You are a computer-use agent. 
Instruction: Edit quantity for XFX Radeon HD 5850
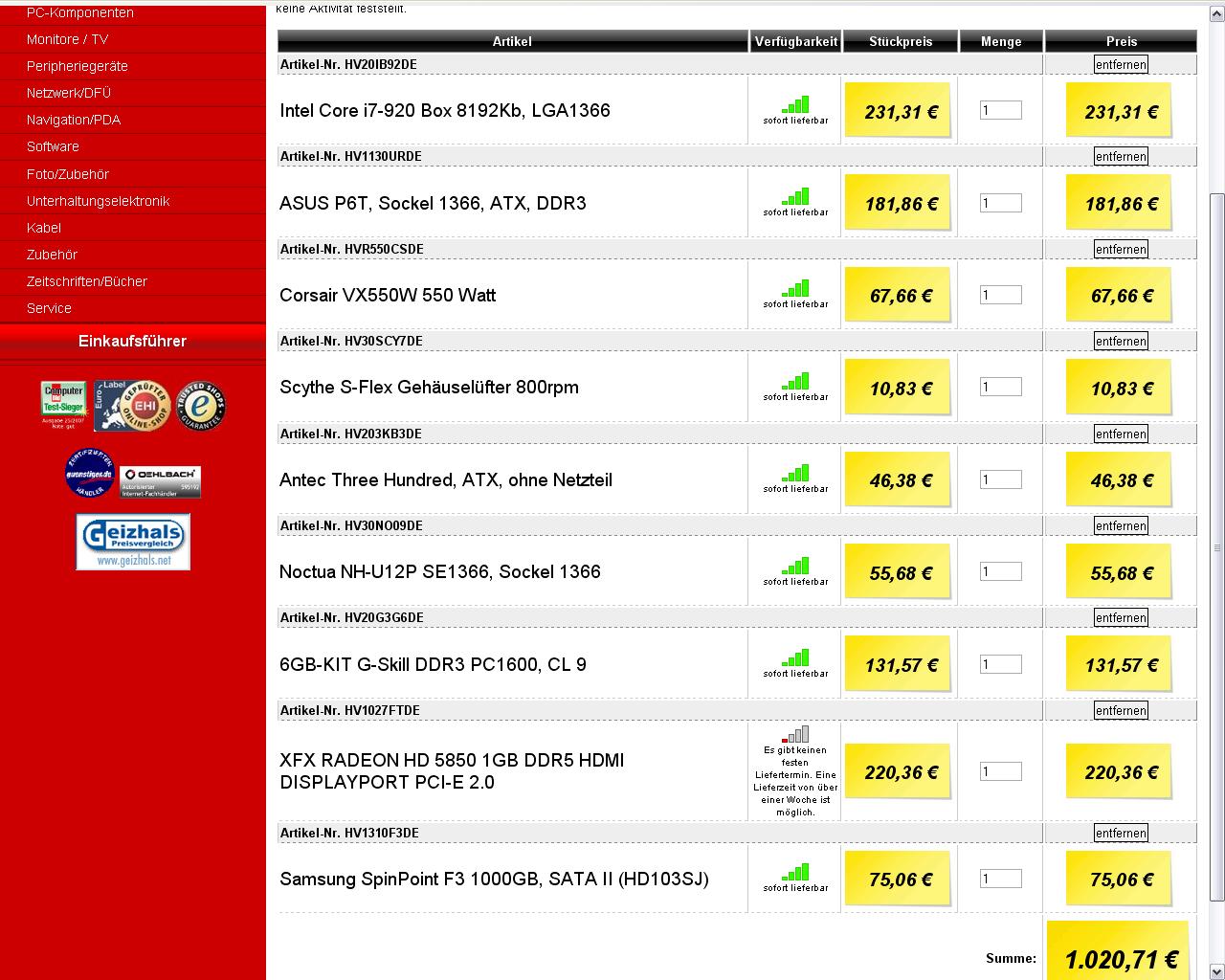1000,771
